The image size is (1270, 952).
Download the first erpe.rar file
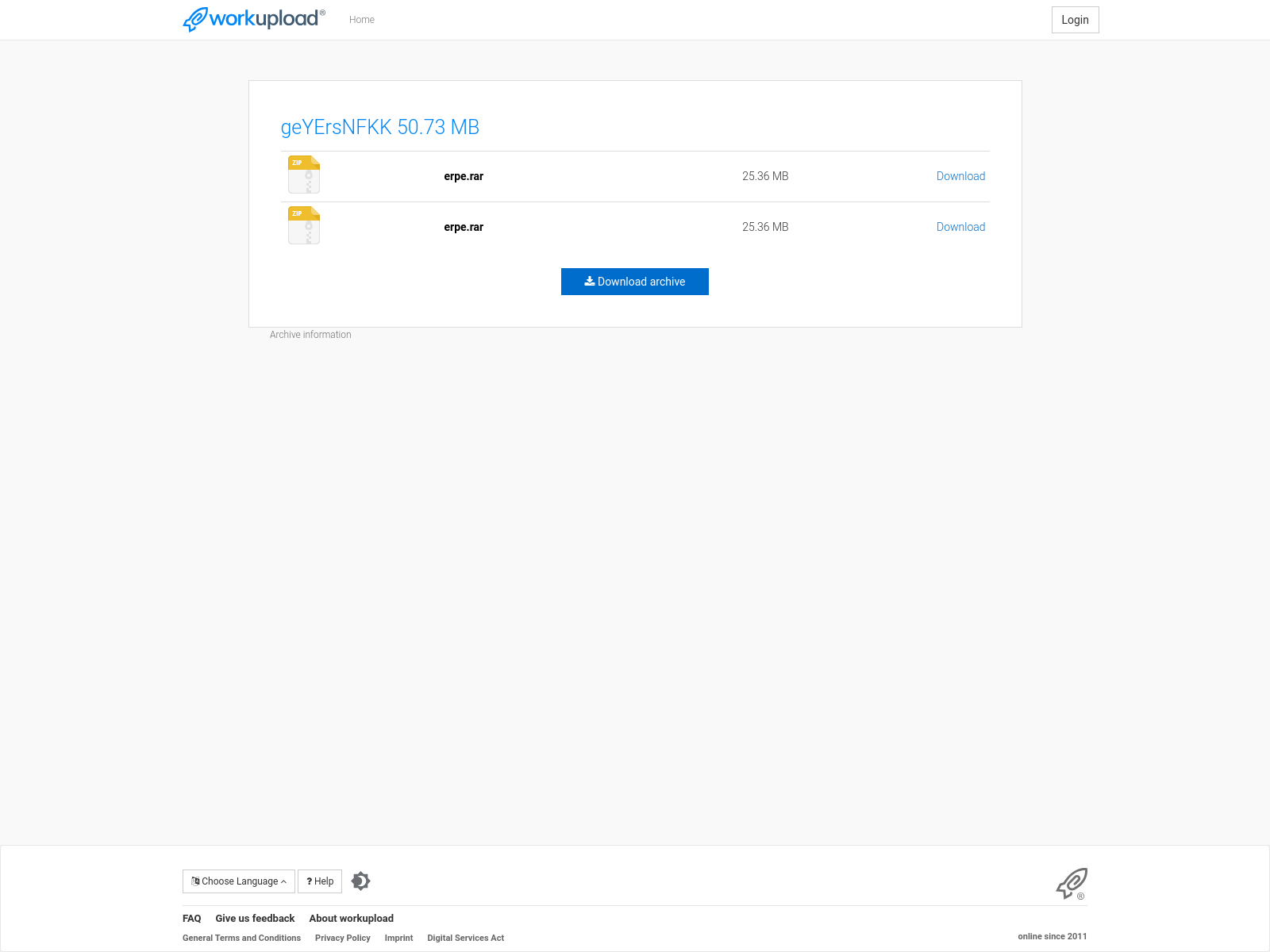[960, 176]
